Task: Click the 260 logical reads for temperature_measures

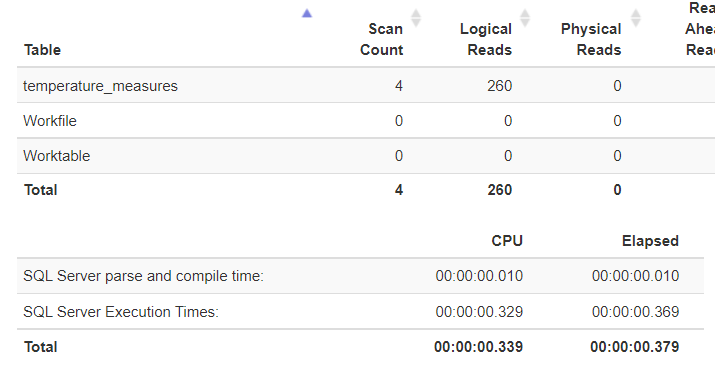Action: (499, 86)
